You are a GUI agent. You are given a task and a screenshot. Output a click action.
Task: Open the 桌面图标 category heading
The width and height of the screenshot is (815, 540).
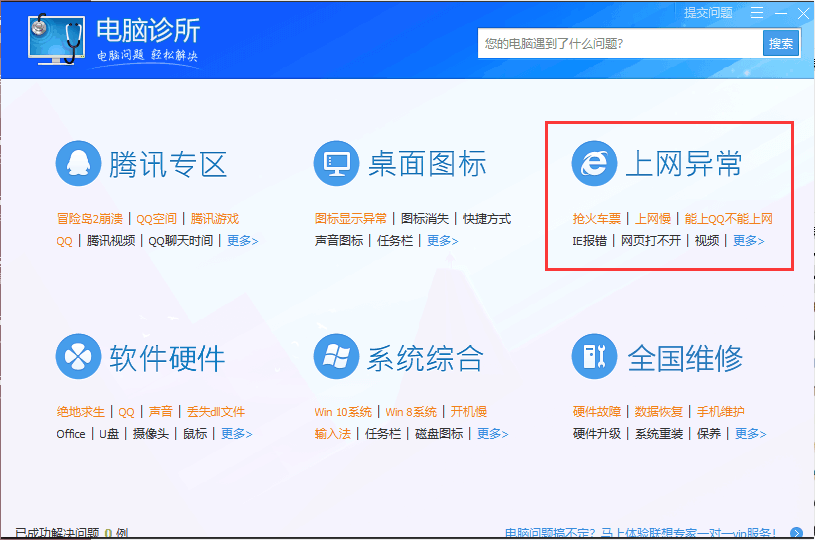[427, 164]
